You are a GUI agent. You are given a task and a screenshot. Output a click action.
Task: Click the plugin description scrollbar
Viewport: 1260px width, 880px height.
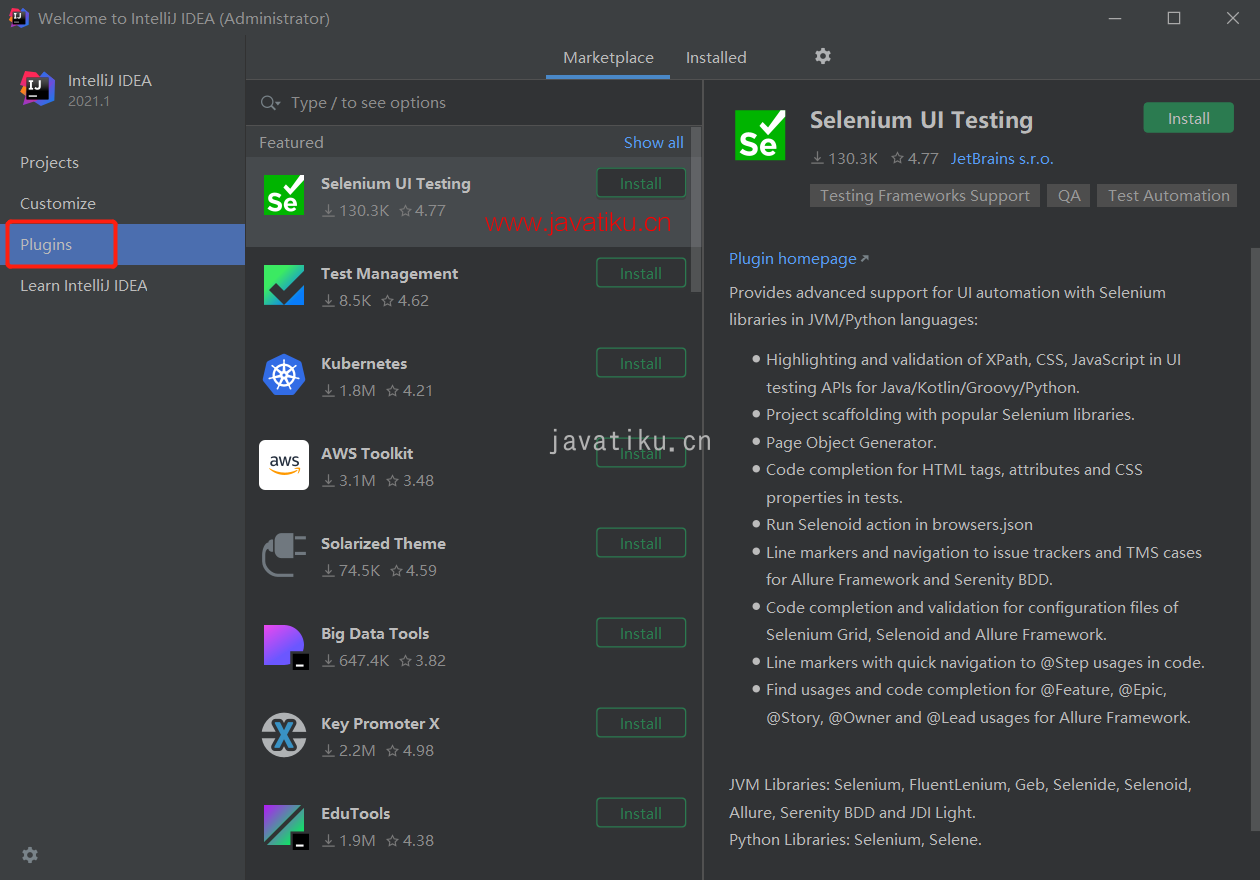click(x=1255, y=540)
